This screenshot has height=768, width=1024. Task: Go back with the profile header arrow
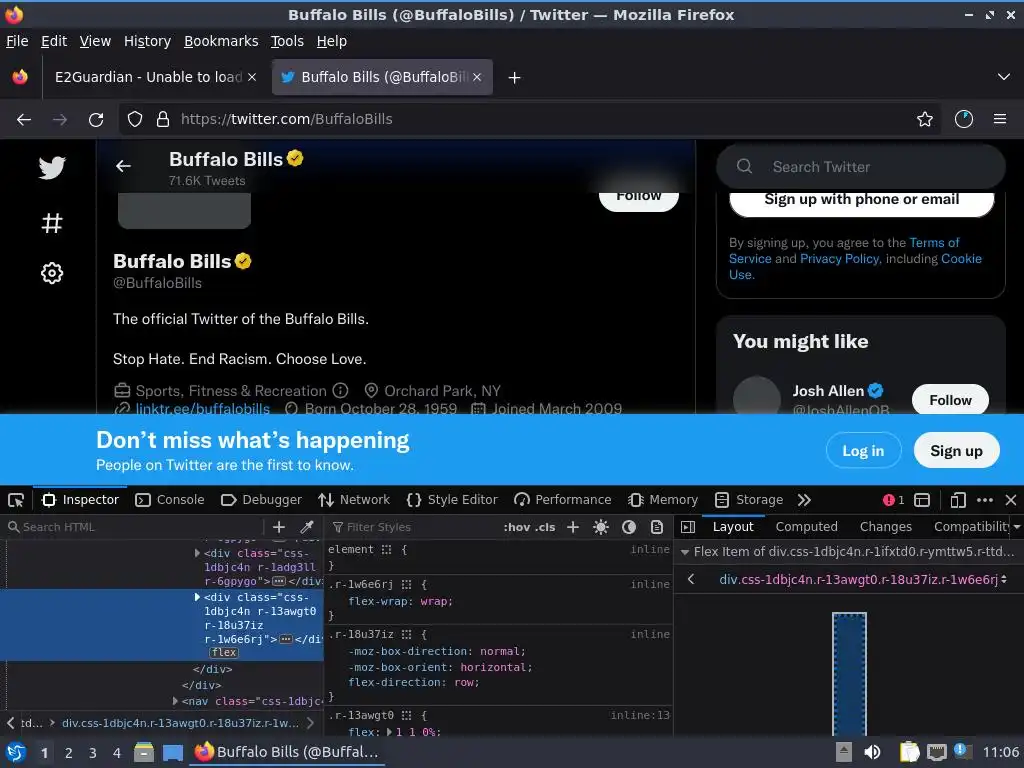click(x=123, y=167)
